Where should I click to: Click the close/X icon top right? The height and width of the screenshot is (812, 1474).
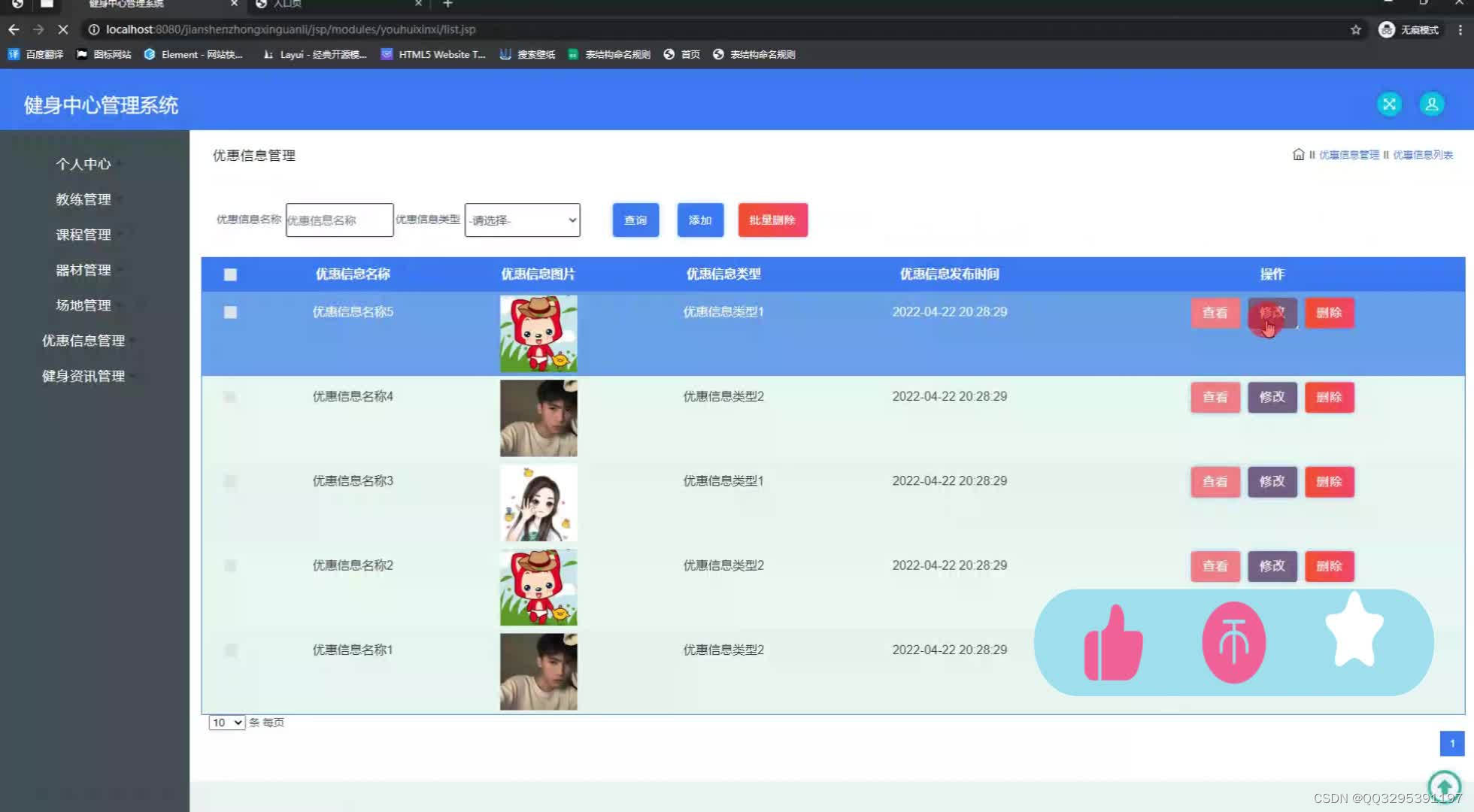[1389, 104]
